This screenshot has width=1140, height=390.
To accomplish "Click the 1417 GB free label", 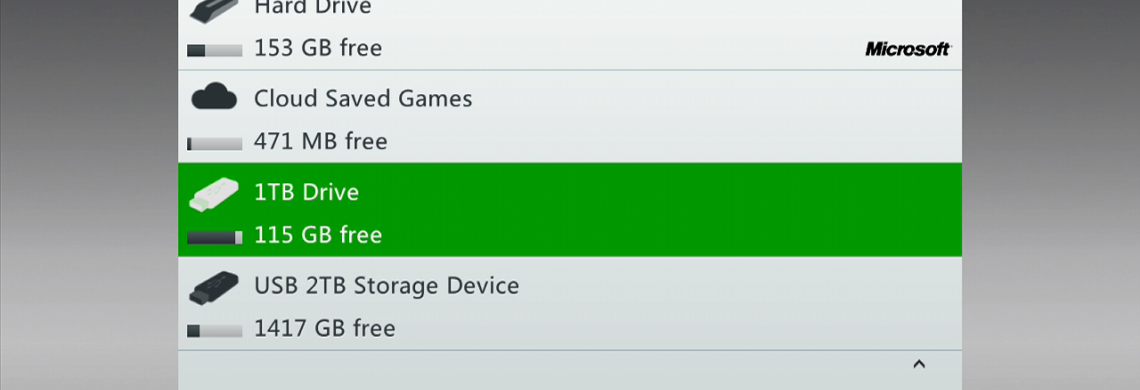I will click(324, 328).
